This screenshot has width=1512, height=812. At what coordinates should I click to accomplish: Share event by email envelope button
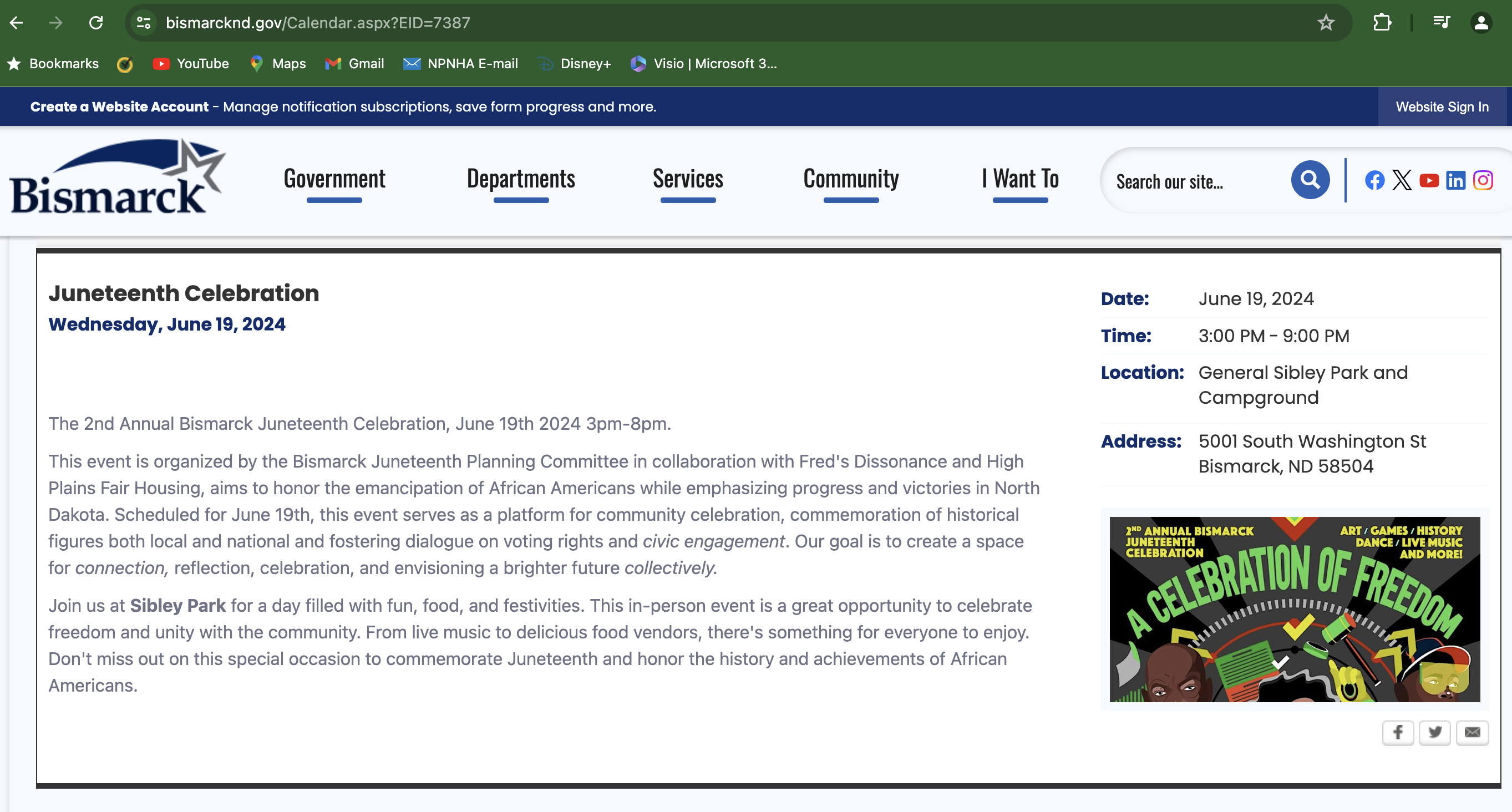tap(1472, 732)
